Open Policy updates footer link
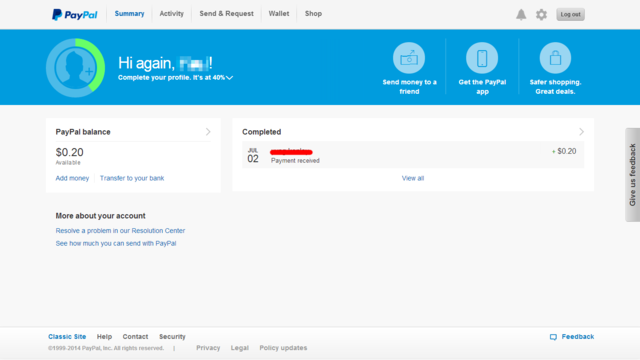640x360 pixels. coord(283,348)
